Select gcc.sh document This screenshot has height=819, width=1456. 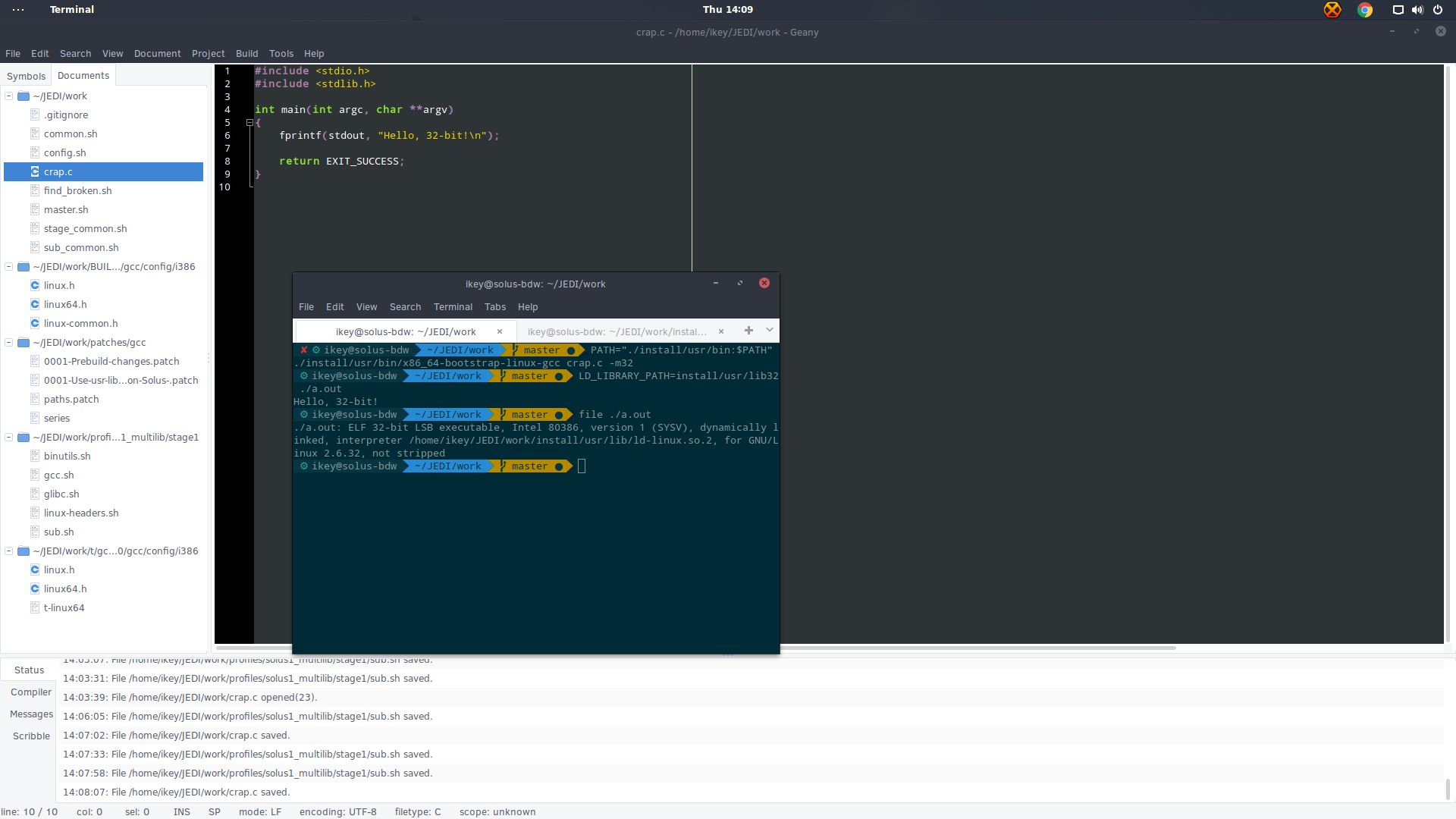click(x=58, y=475)
